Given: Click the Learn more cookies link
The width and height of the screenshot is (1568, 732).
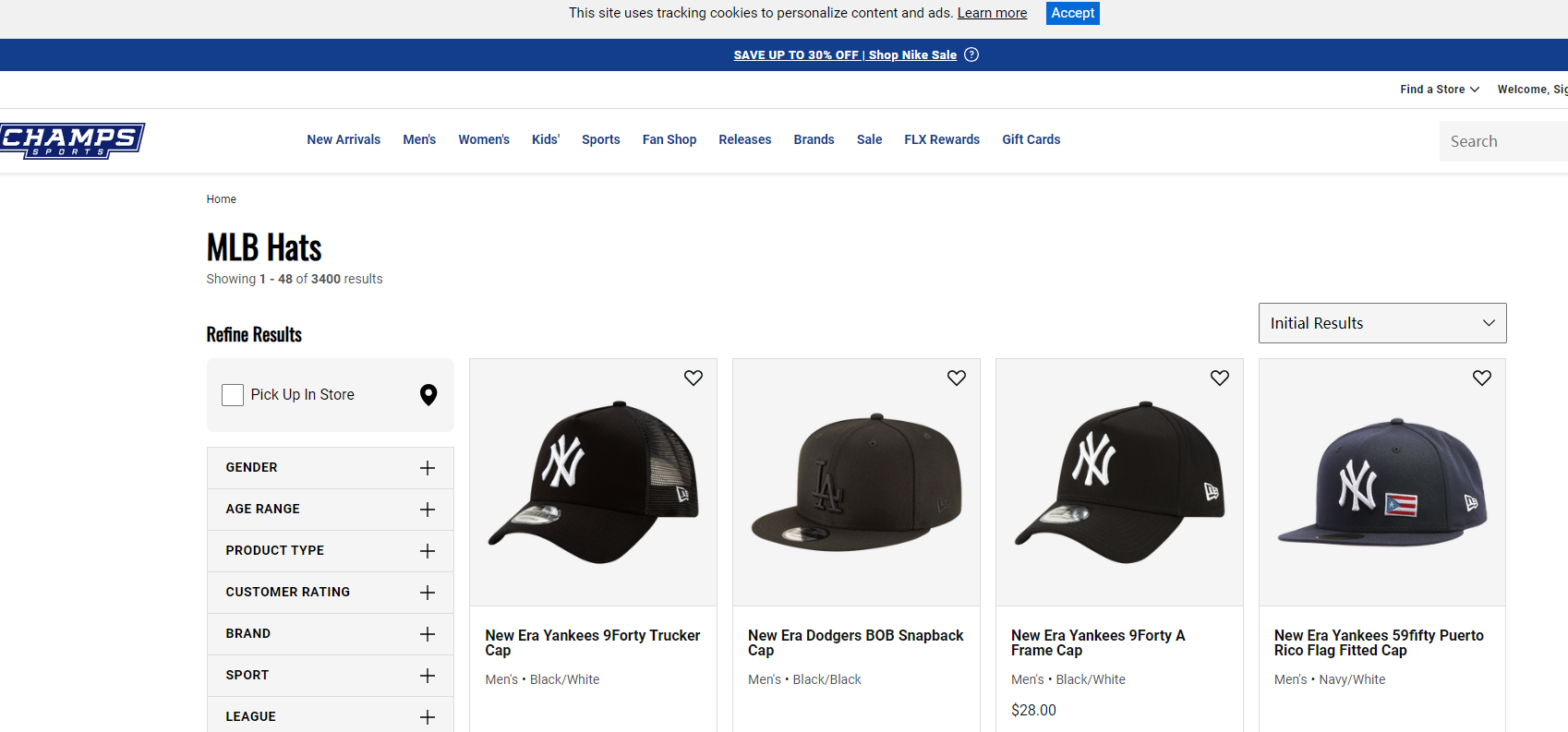Looking at the screenshot, I should pyautogui.click(x=992, y=13).
